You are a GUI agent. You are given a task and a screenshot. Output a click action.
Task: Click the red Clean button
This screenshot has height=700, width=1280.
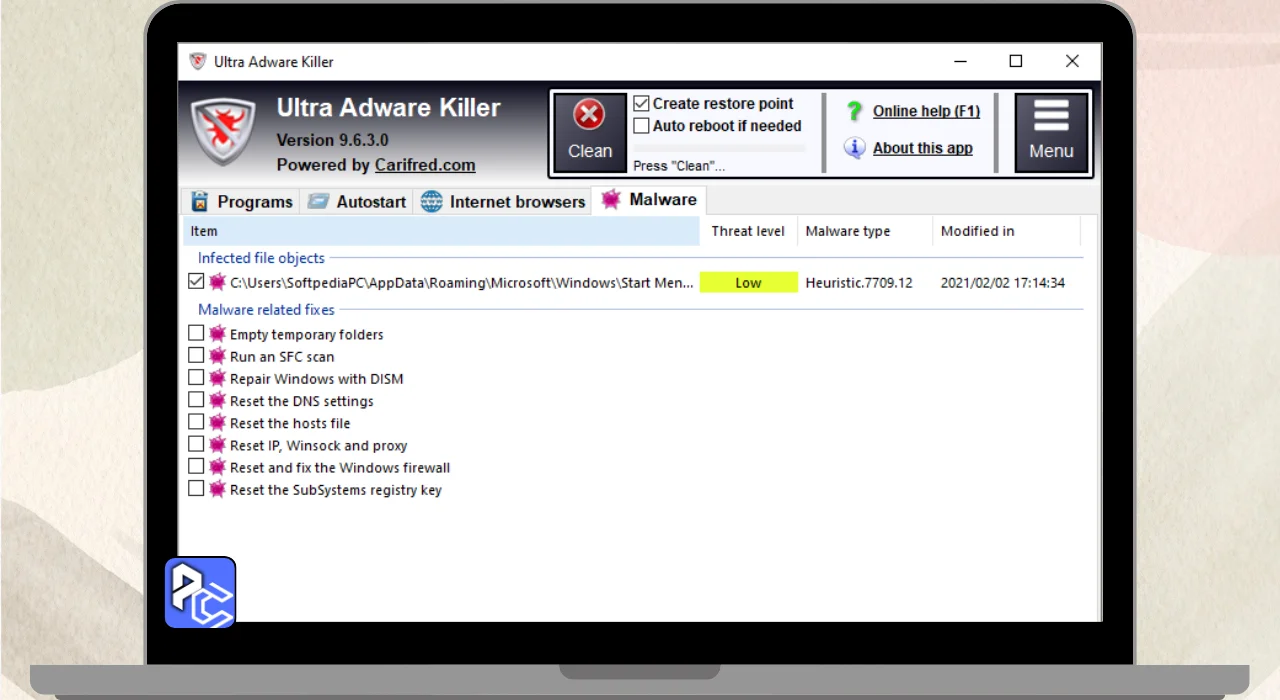[590, 133]
